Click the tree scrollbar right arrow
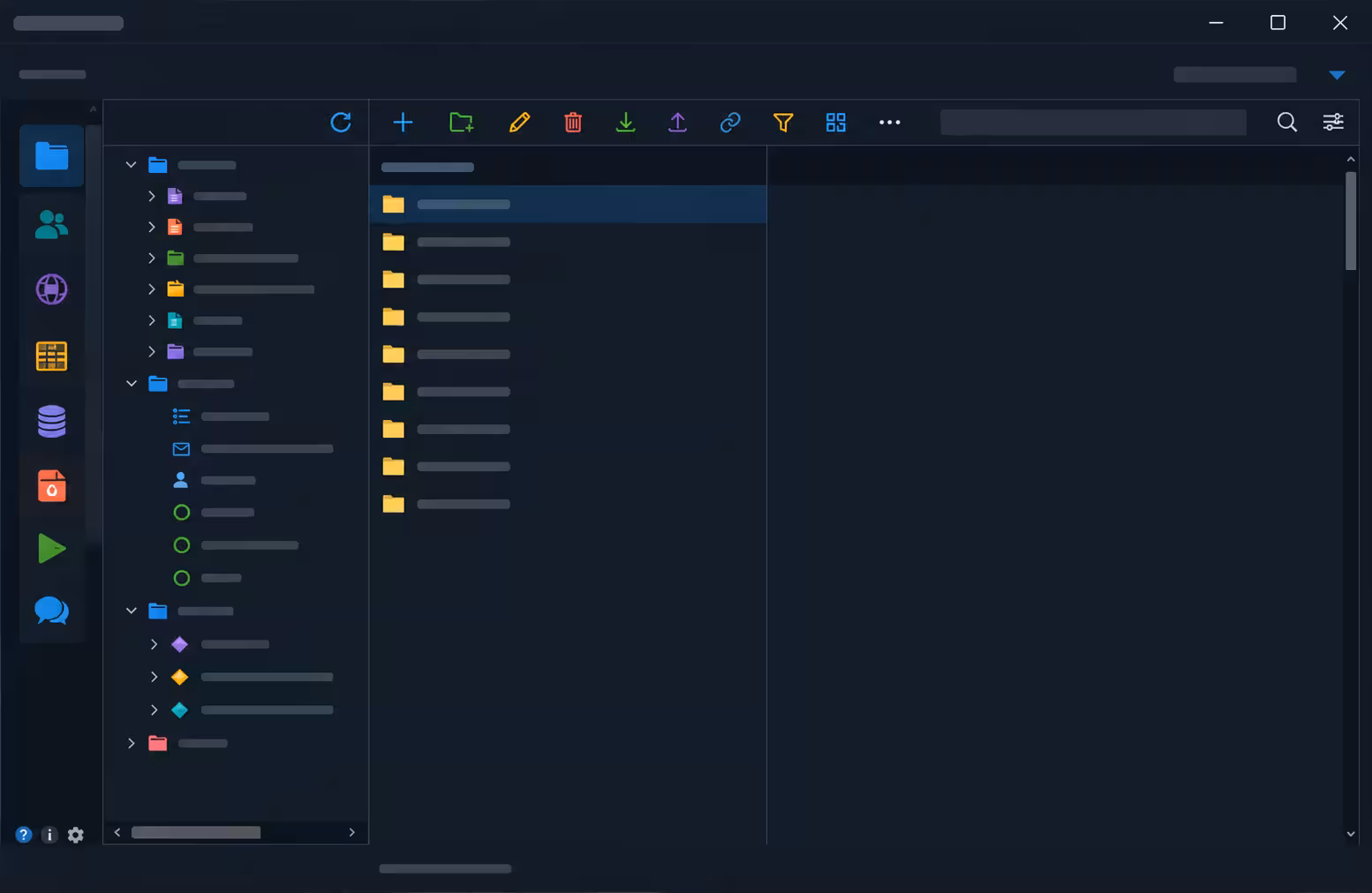This screenshot has width=1372, height=893. pos(351,832)
